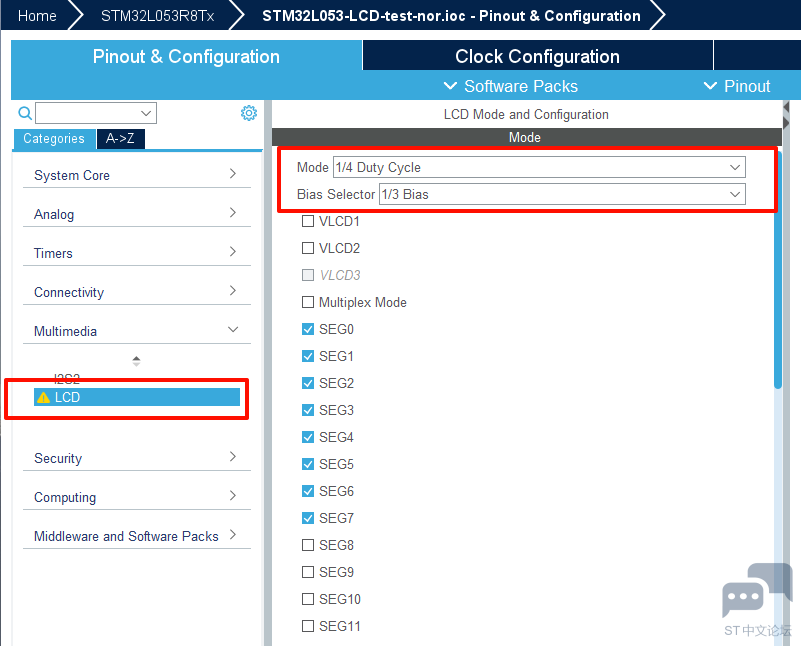Open the Software Packs menu

511,86
